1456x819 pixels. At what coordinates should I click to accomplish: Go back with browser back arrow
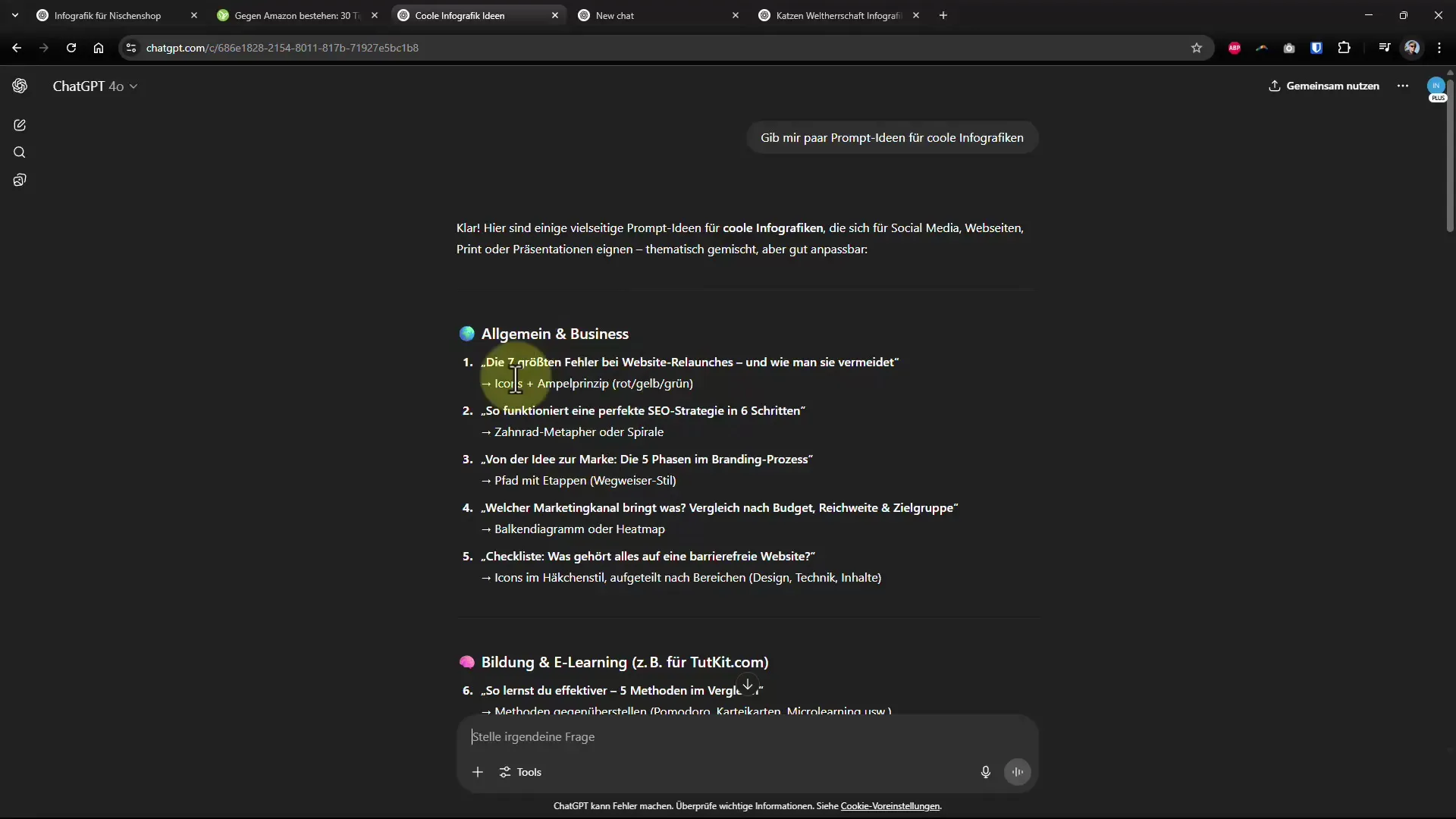17,48
